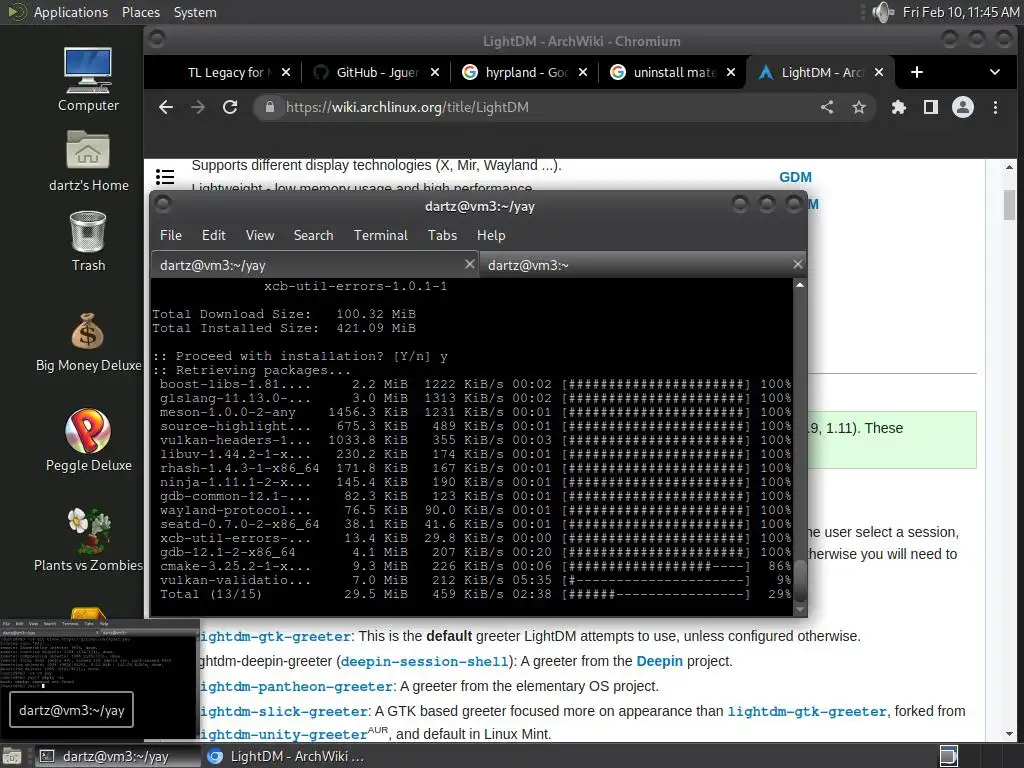This screenshot has height=768, width=1024.
Task: Close the dartz@vm3:~ terminal tab
Action: [x=797, y=264]
